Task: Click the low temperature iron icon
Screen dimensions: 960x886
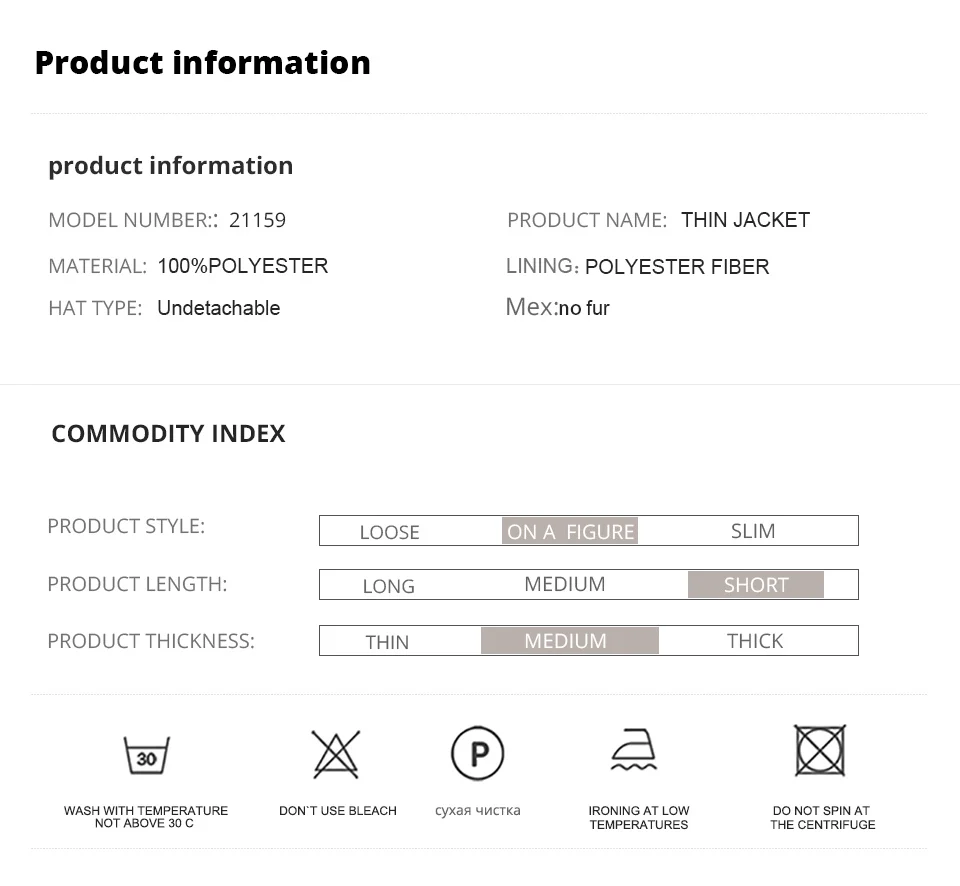Action: coord(634,749)
